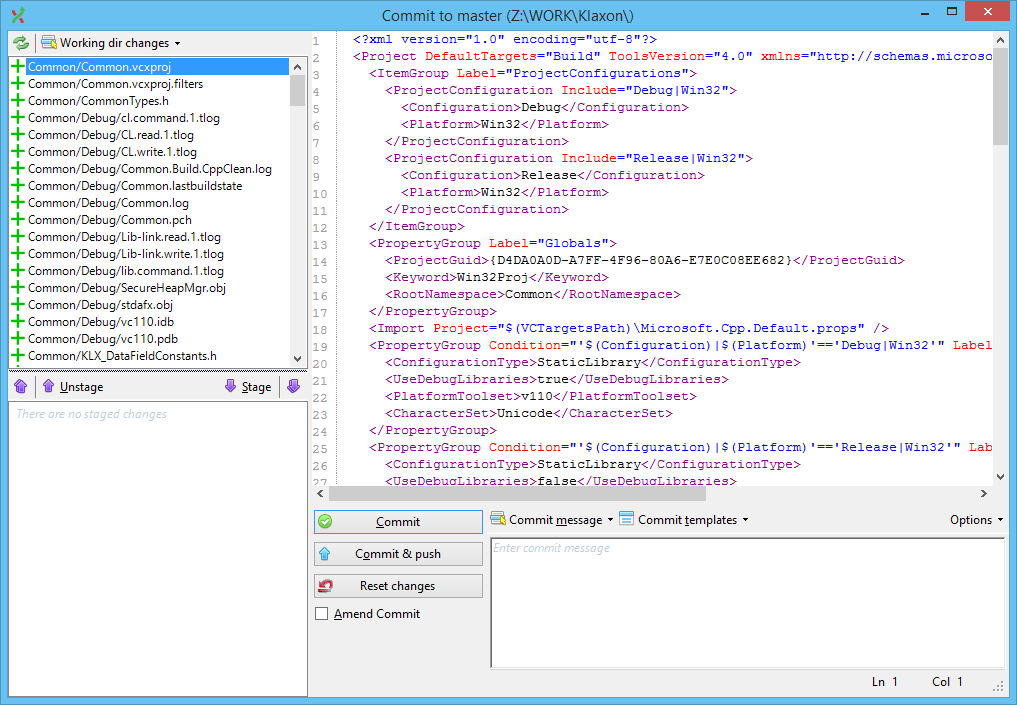Click into the commit message text box
Image resolution: width=1017 pixels, height=705 pixels.
click(x=748, y=603)
